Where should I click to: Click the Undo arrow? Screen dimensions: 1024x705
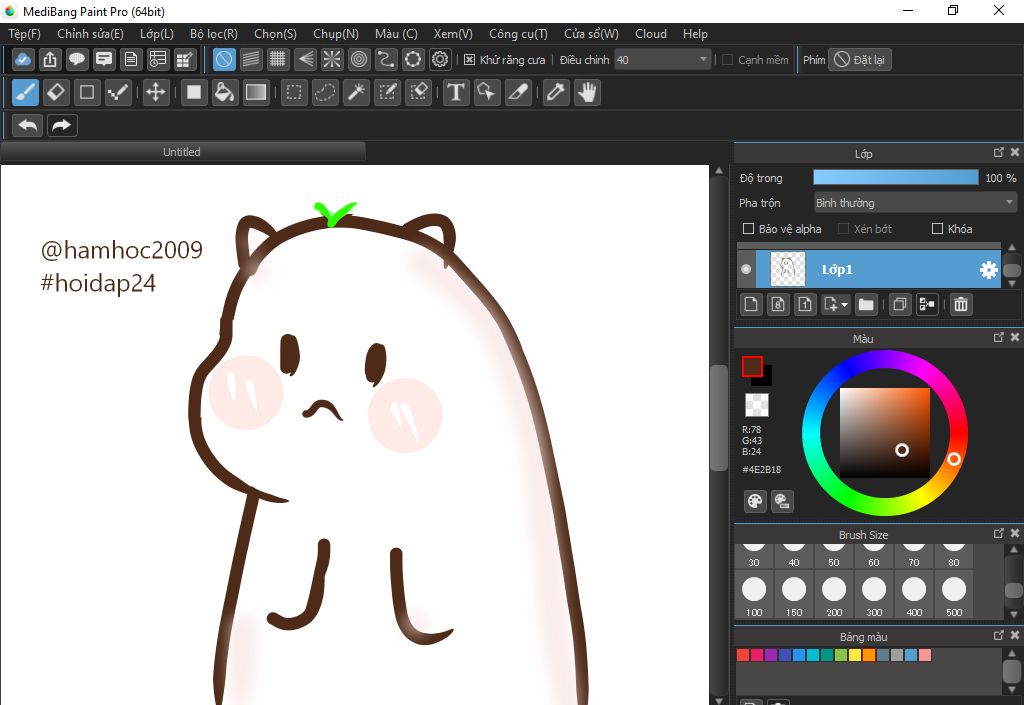(27, 125)
